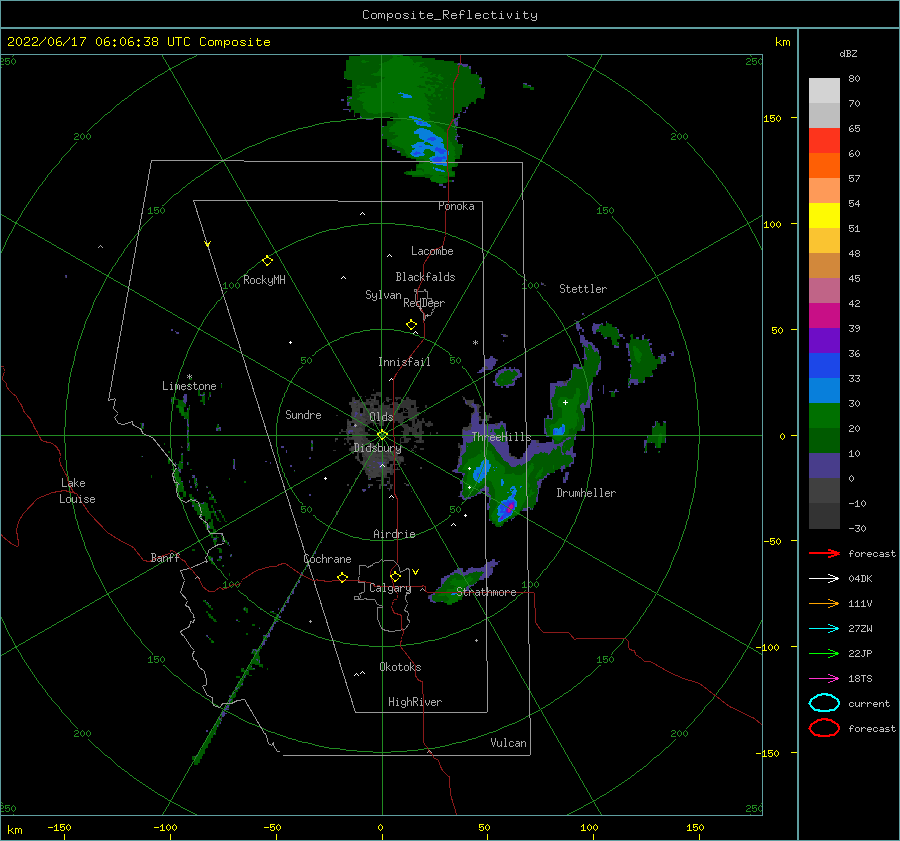Click the Sylvan label
The image size is (900, 841).
point(383,295)
